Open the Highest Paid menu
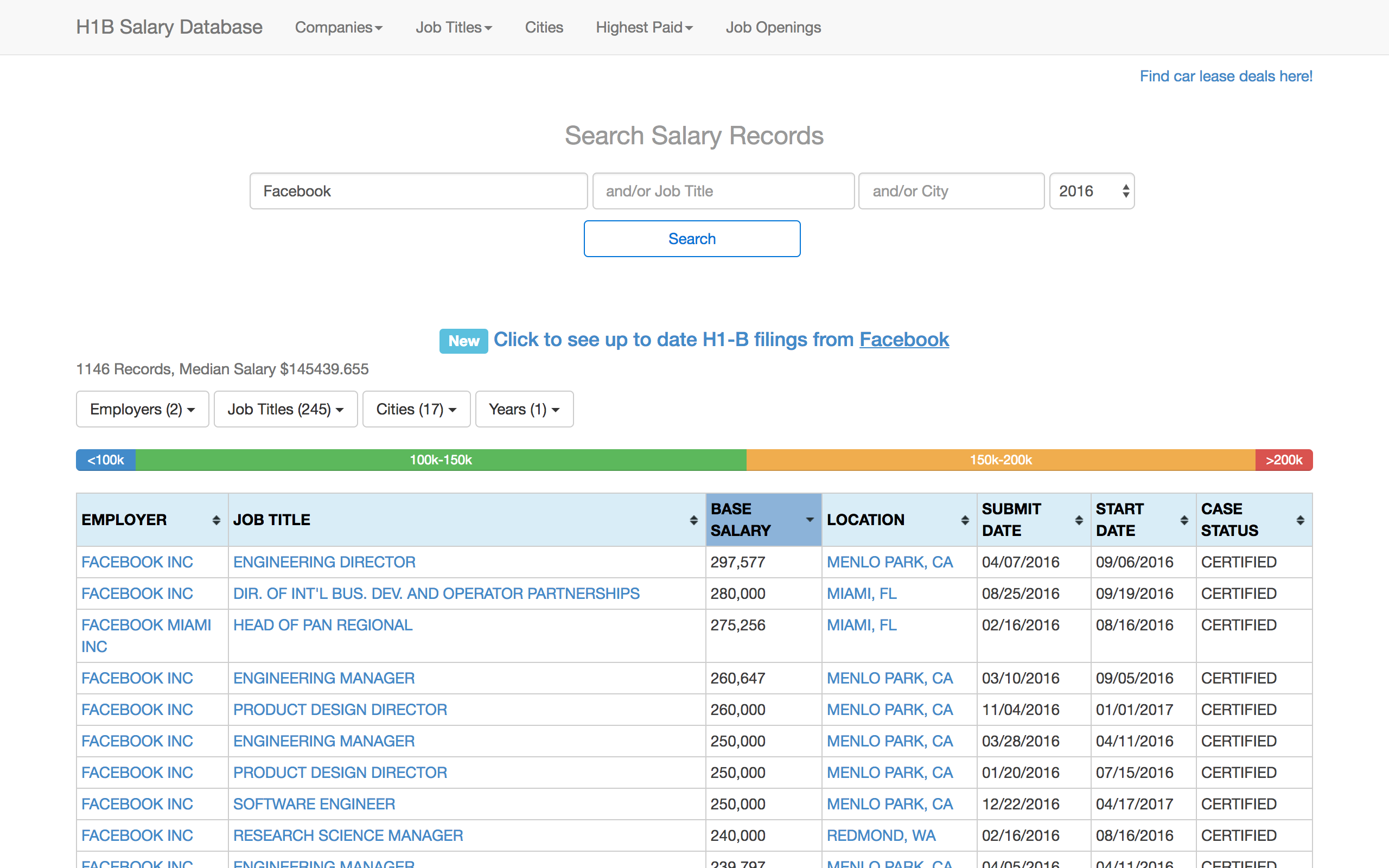Image resolution: width=1389 pixels, height=868 pixels. coord(644,27)
